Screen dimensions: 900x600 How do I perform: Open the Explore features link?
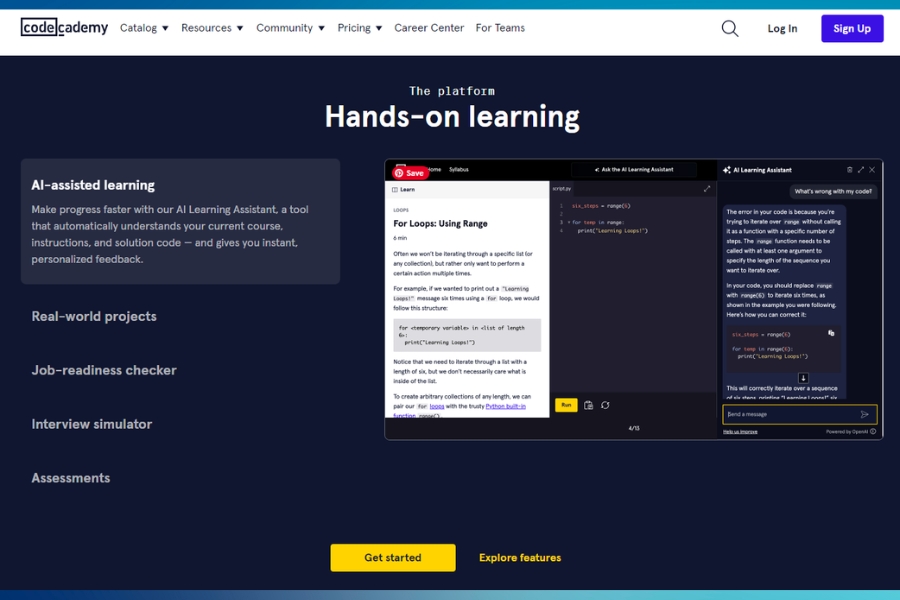click(x=520, y=558)
